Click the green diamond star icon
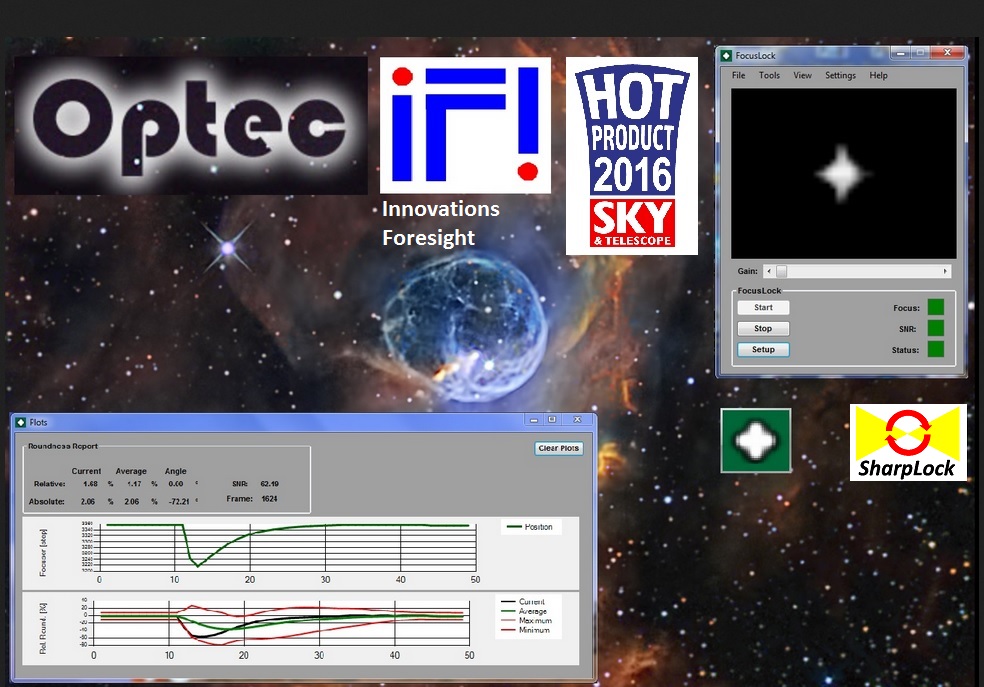 click(755, 441)
